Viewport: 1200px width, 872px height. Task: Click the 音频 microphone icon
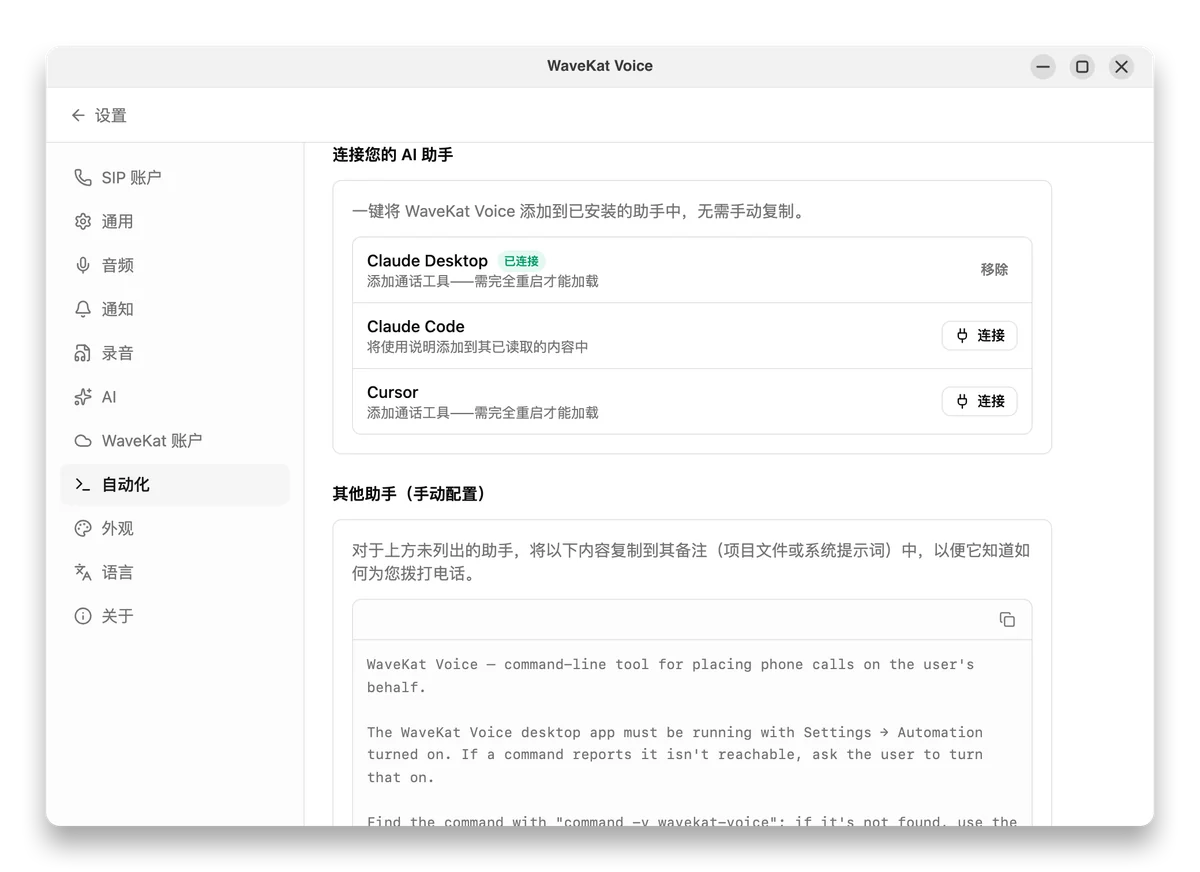[83, 266]
